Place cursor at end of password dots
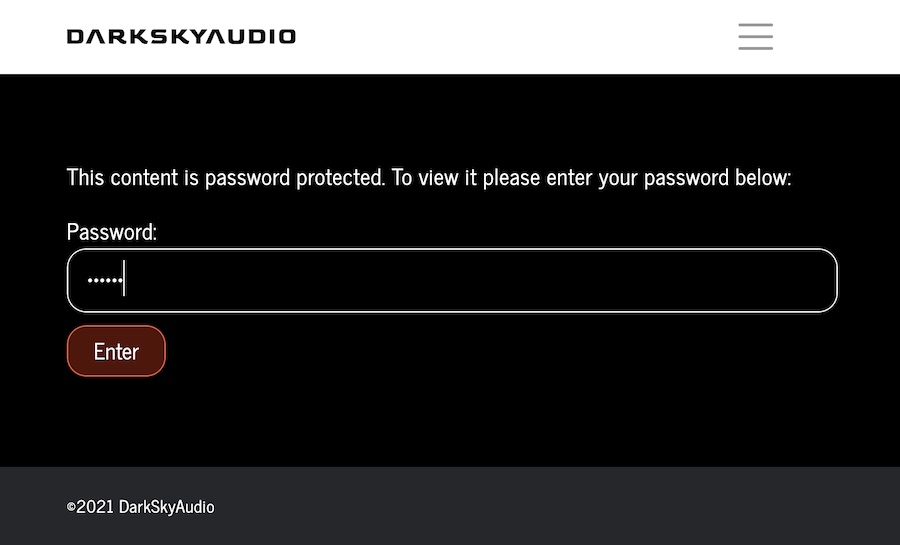This screenshot has height=545, width=900. pyautogui.click(x=124, y=279)
